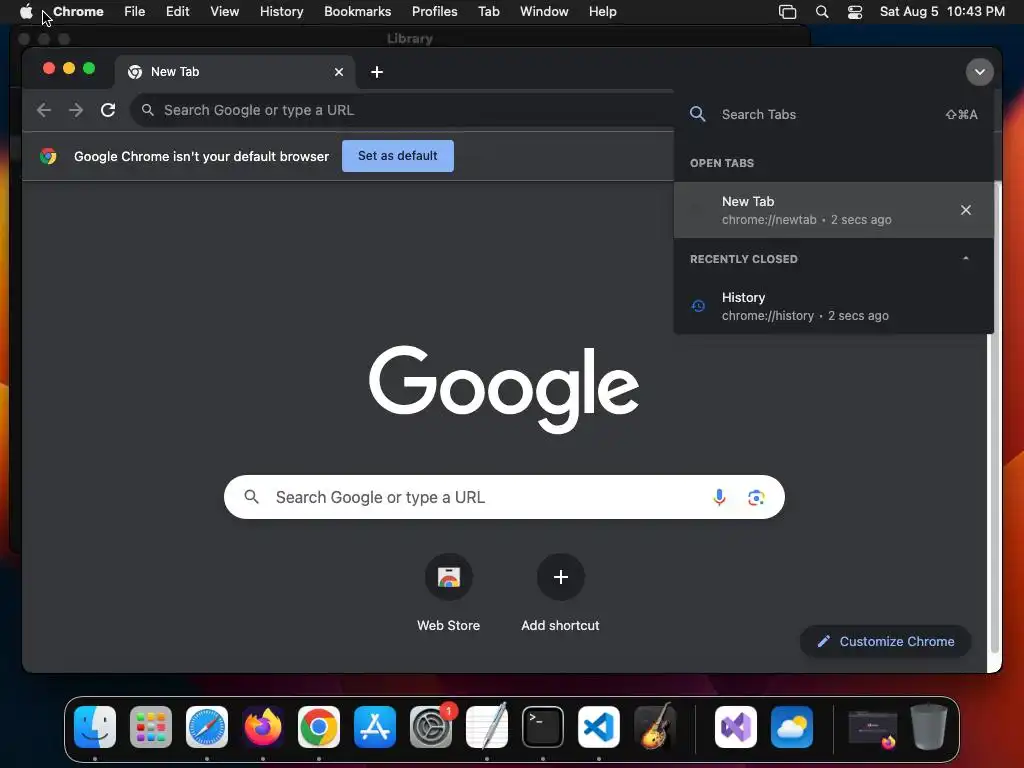Open the Window menu
The image size is (1024, 768).
[544, 12]
